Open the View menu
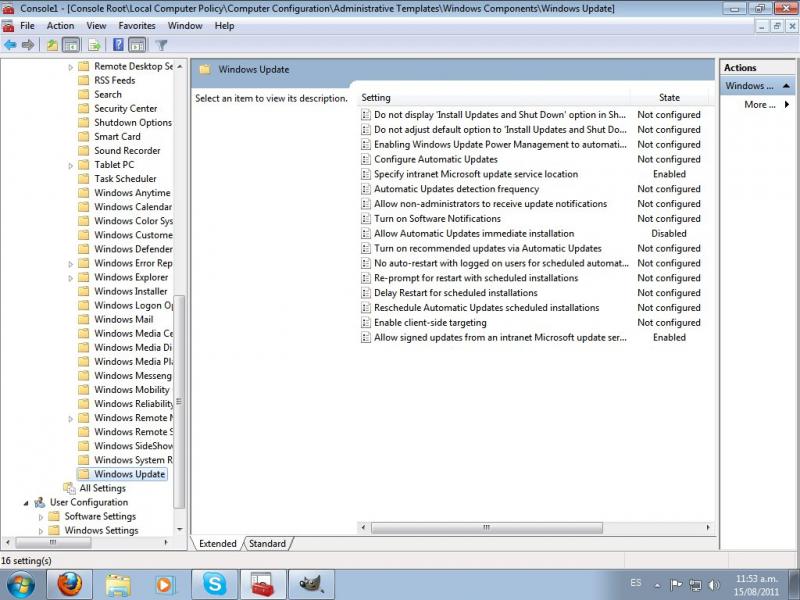Screen dimensions: 800x600 [x=96, y=26]
